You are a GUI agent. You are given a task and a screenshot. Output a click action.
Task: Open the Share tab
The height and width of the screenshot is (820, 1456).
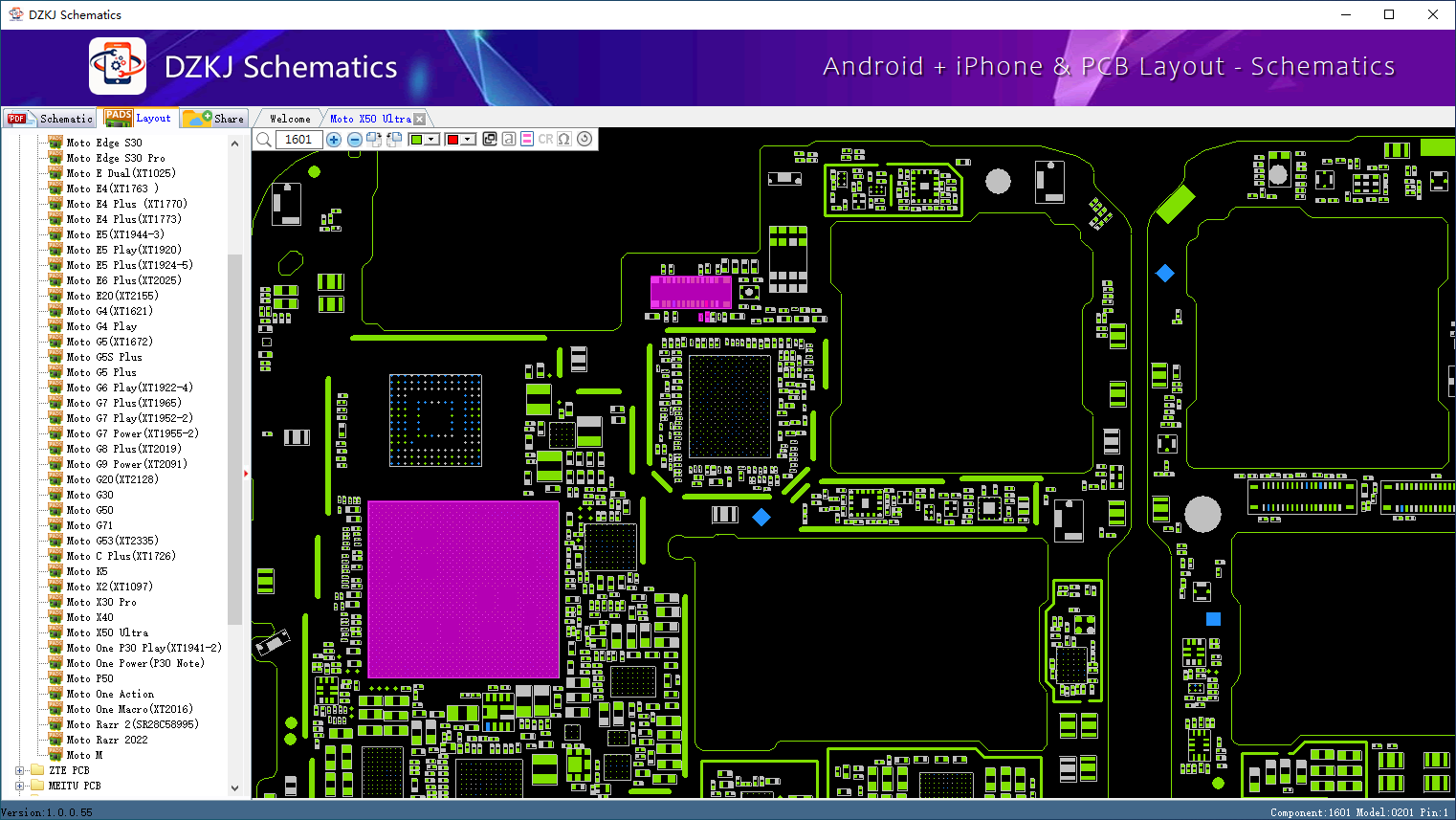[x=214, y=118]
